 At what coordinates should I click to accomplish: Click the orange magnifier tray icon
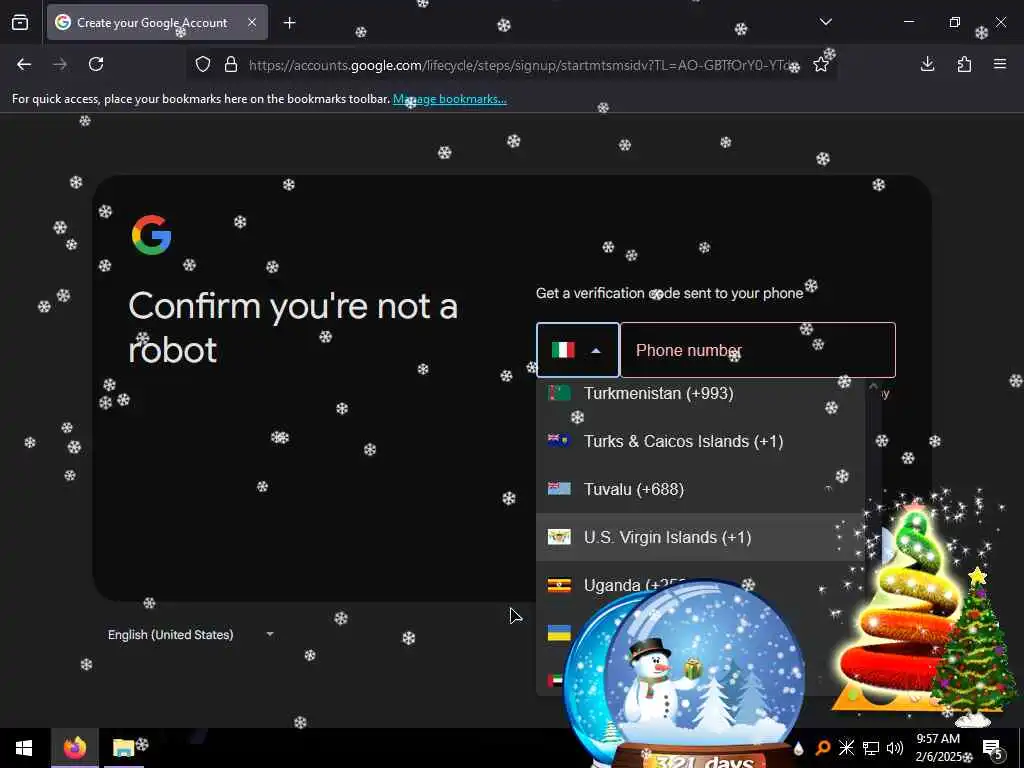pyautogui.click(x=823, y=748)
